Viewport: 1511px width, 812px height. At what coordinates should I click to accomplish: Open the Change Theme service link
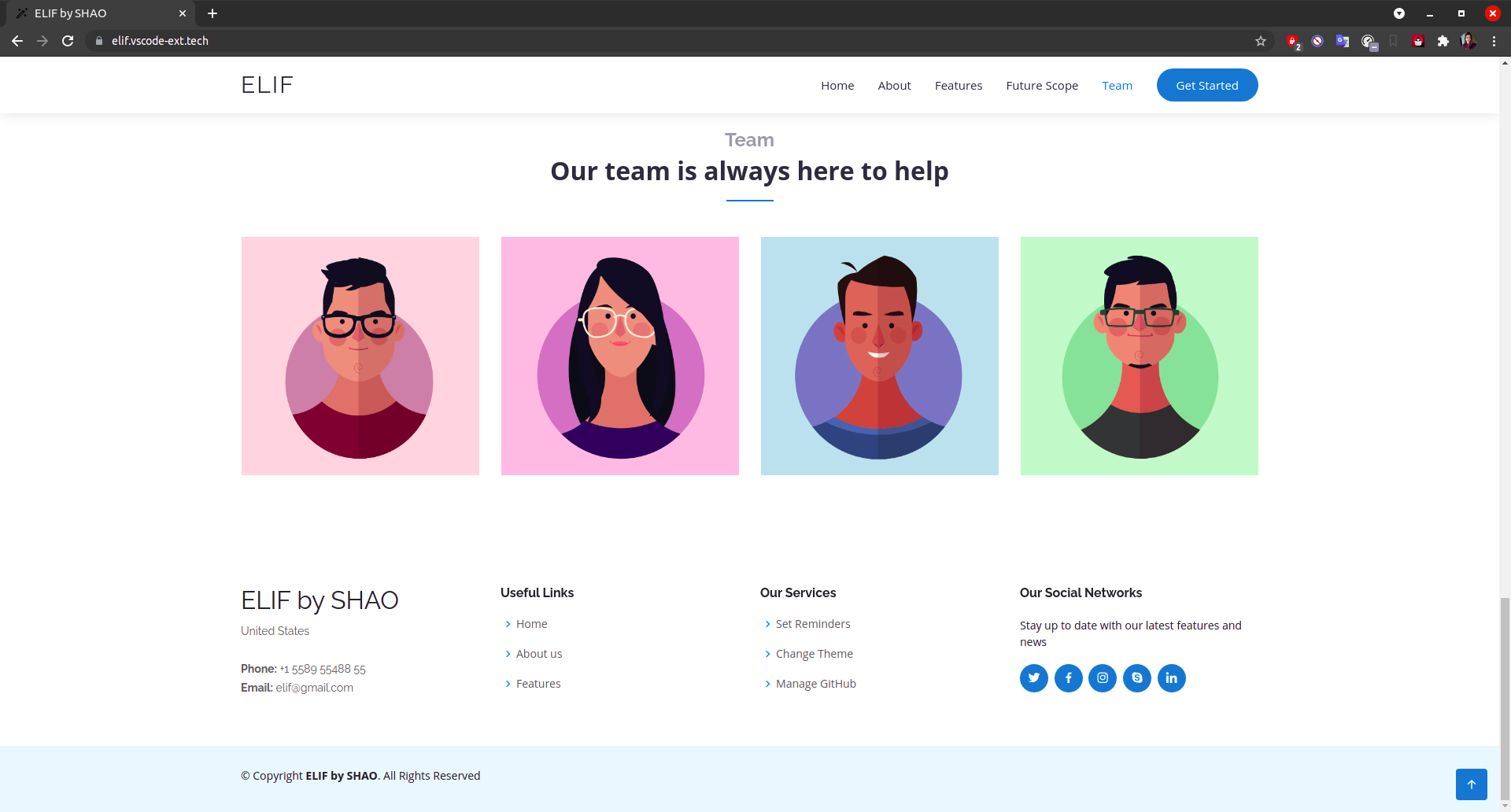815,654
